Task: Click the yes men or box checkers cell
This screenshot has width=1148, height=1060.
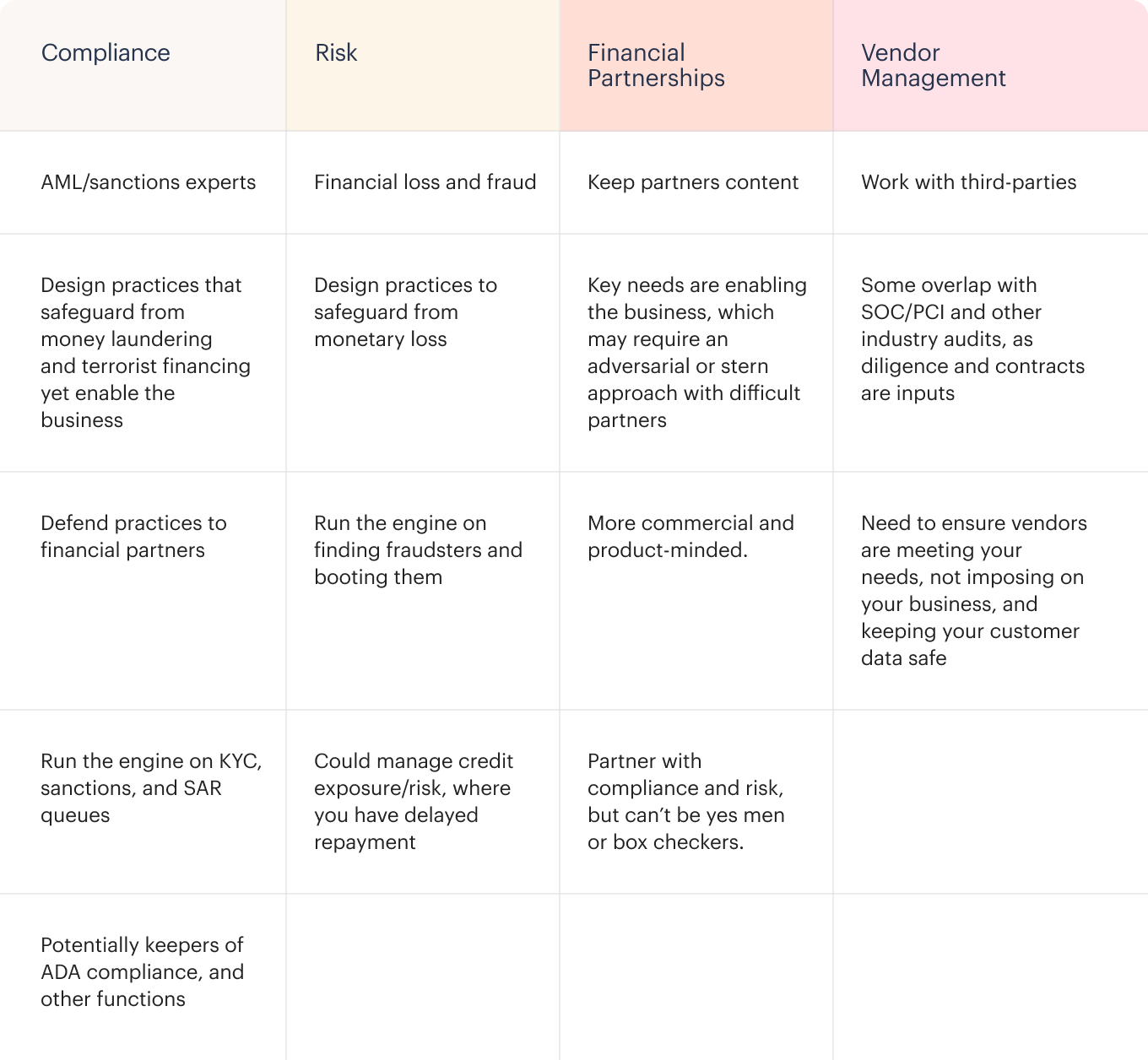Action: click(x=685, y=801)
